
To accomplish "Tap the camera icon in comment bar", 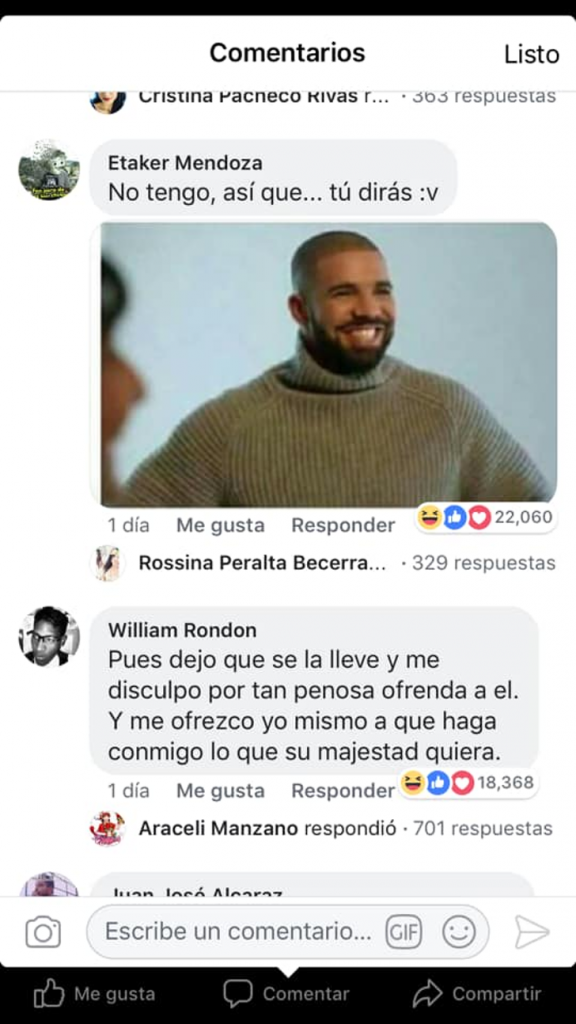I will pos(43,932).
